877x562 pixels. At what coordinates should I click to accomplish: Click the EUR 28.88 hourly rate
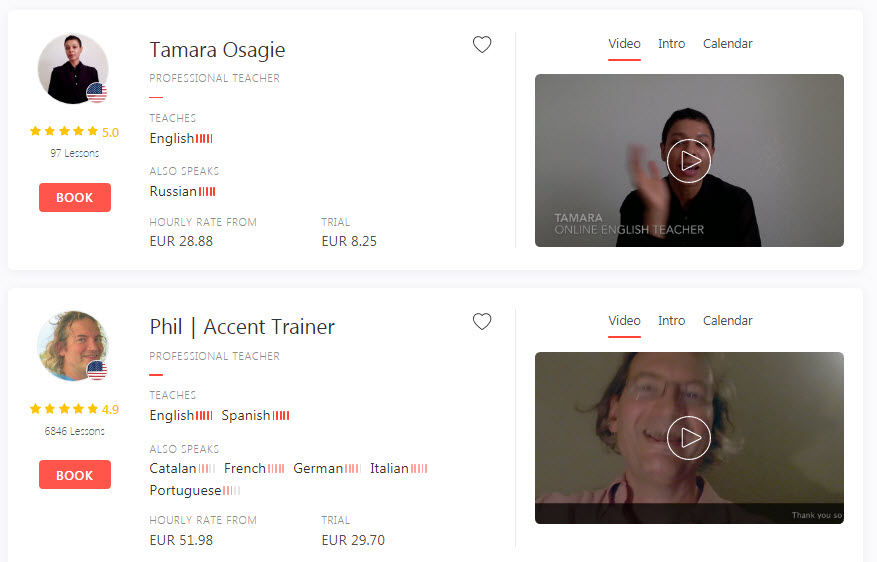pyautogui.click(x=181, y=241)
